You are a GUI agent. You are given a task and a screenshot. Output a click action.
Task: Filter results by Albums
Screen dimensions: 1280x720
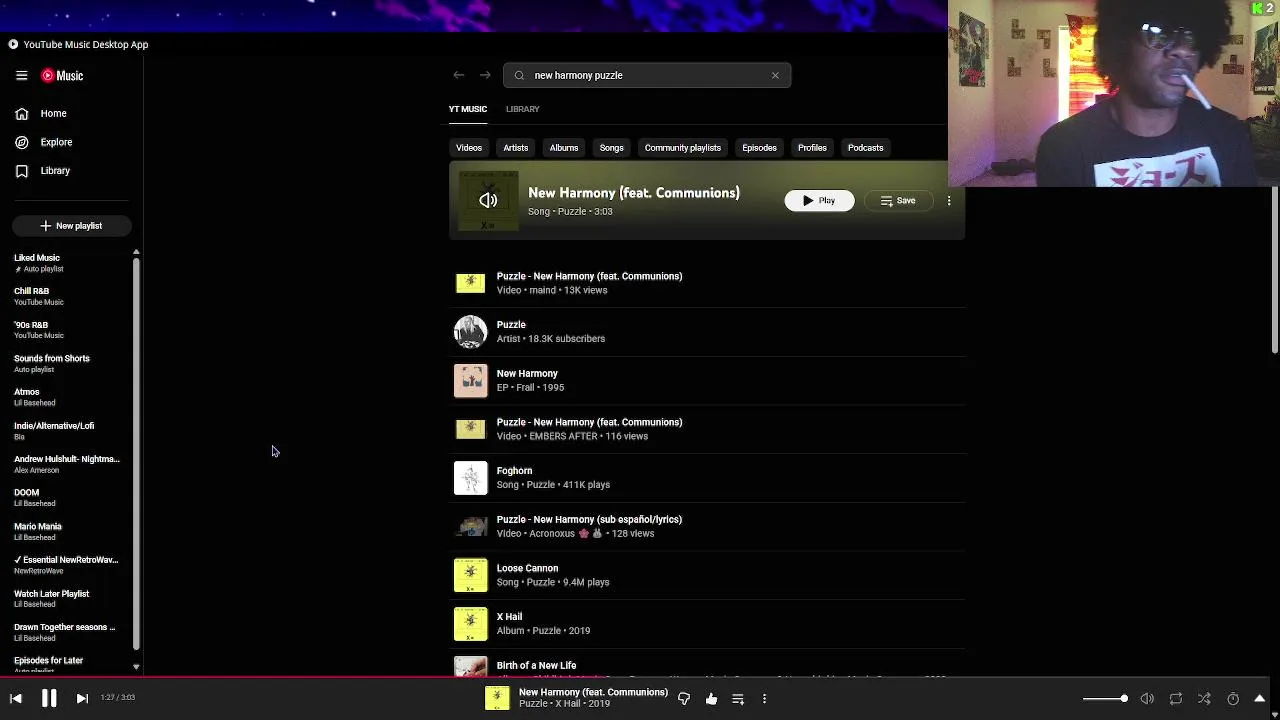(564, 148)
